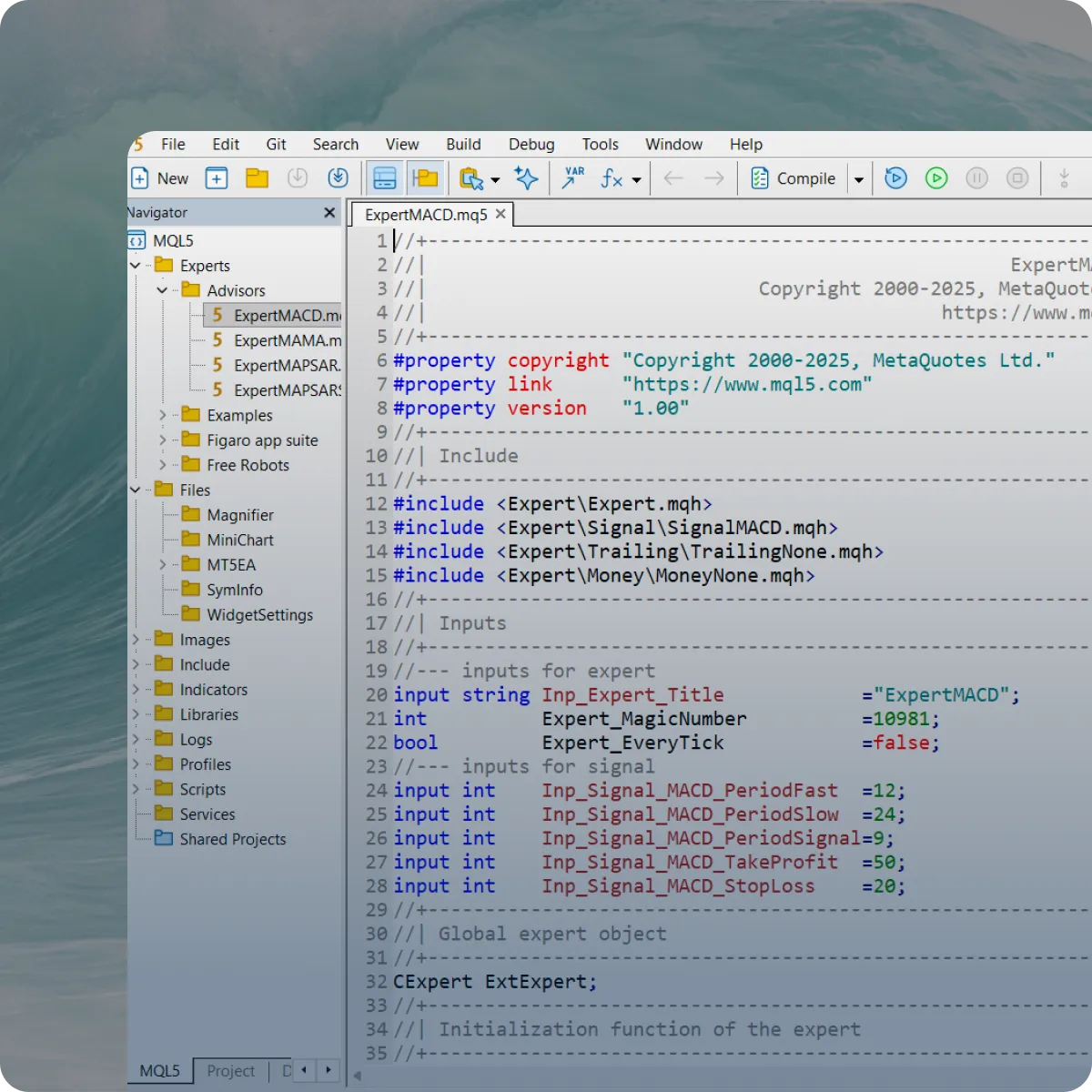Start debugging on real data icon
Image resolution: width=1092 pixels, height=1092 pixels.
(895, 178)
